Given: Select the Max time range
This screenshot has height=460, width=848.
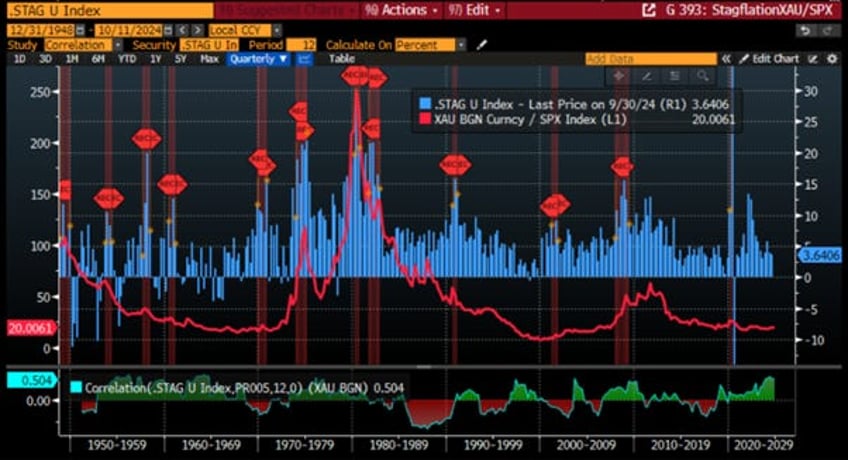Looking at the screenshot, I should pyautogui.click(x=209, y=59).
